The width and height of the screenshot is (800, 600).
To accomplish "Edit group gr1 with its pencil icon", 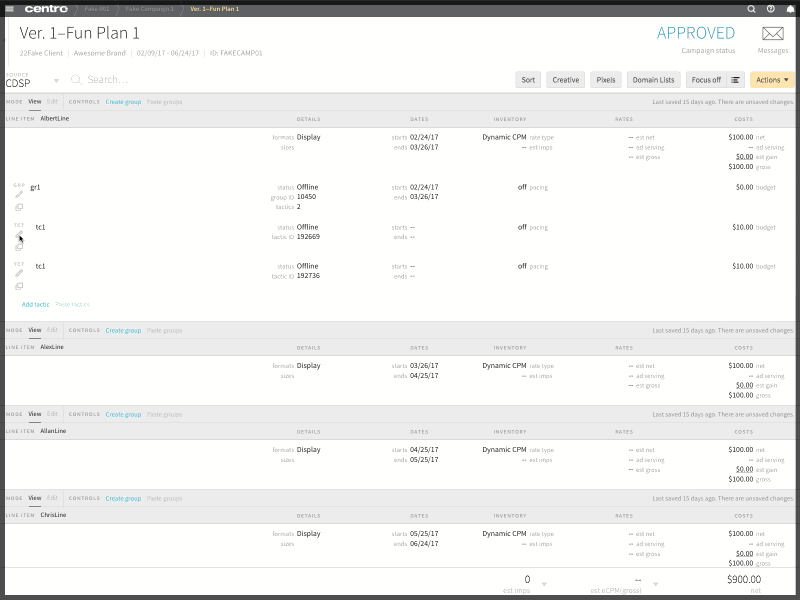I will 19,194.
